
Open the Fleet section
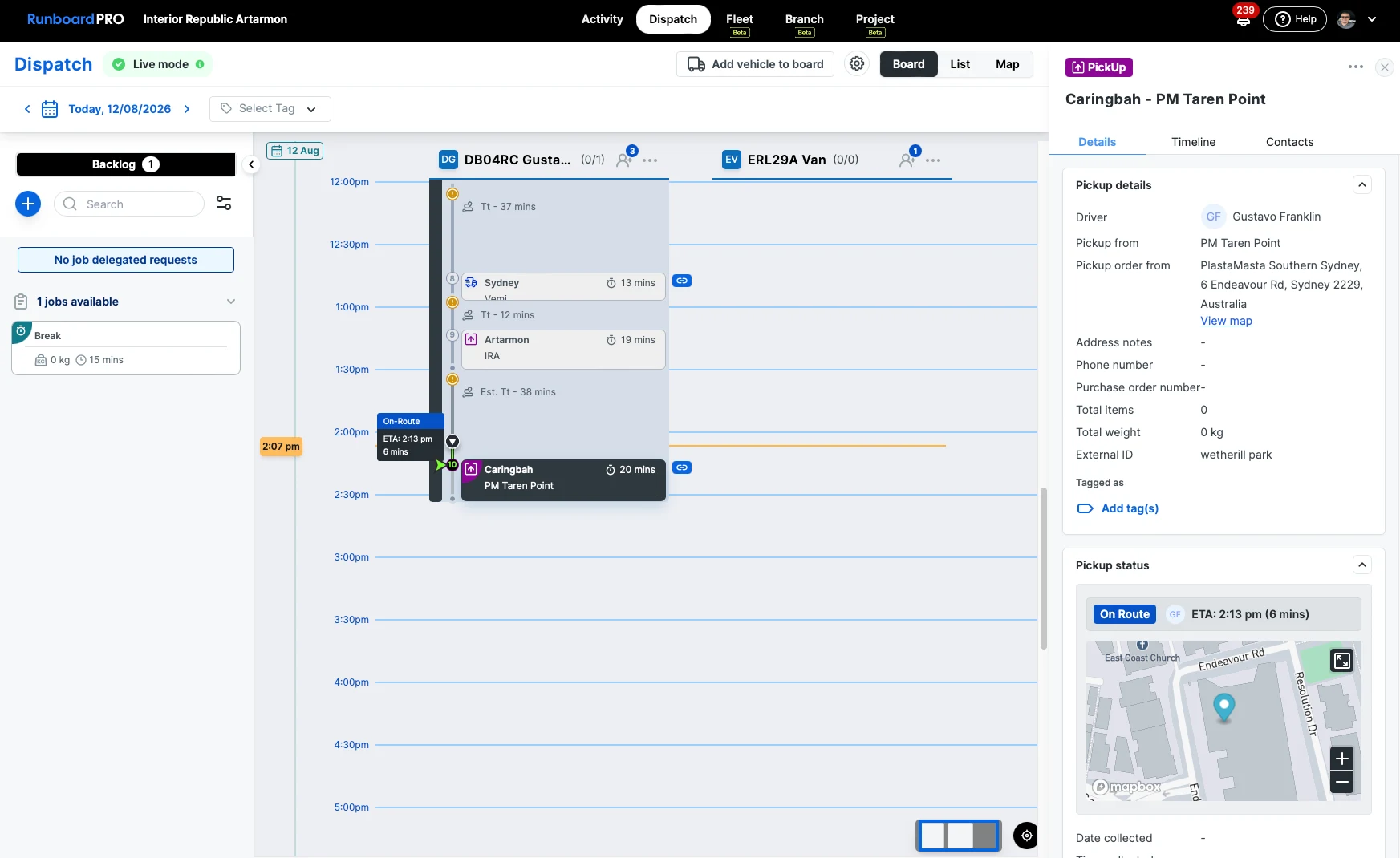739,19
